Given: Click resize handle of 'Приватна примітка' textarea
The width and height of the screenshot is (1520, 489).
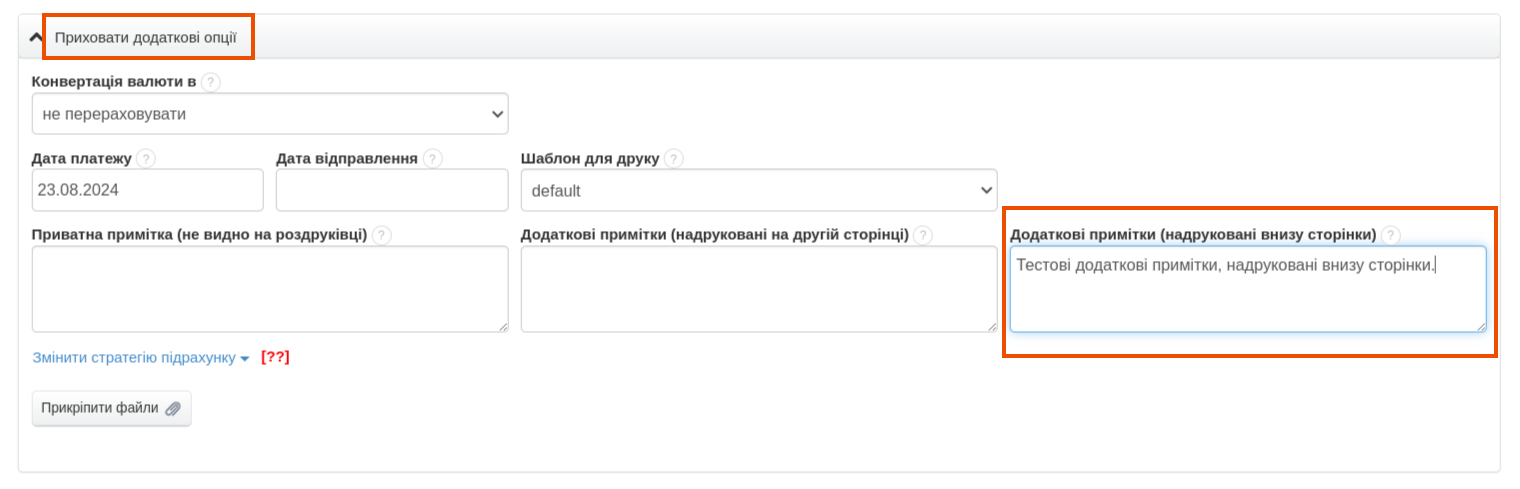Looking at the screenshot, I should 503,326.
